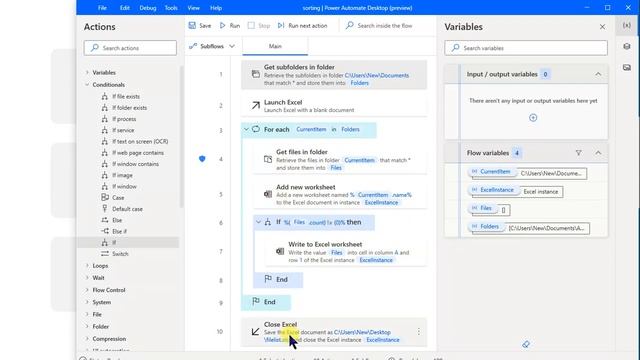
Task: Expand the Variables action group
Action: click(x=87, y=72)
